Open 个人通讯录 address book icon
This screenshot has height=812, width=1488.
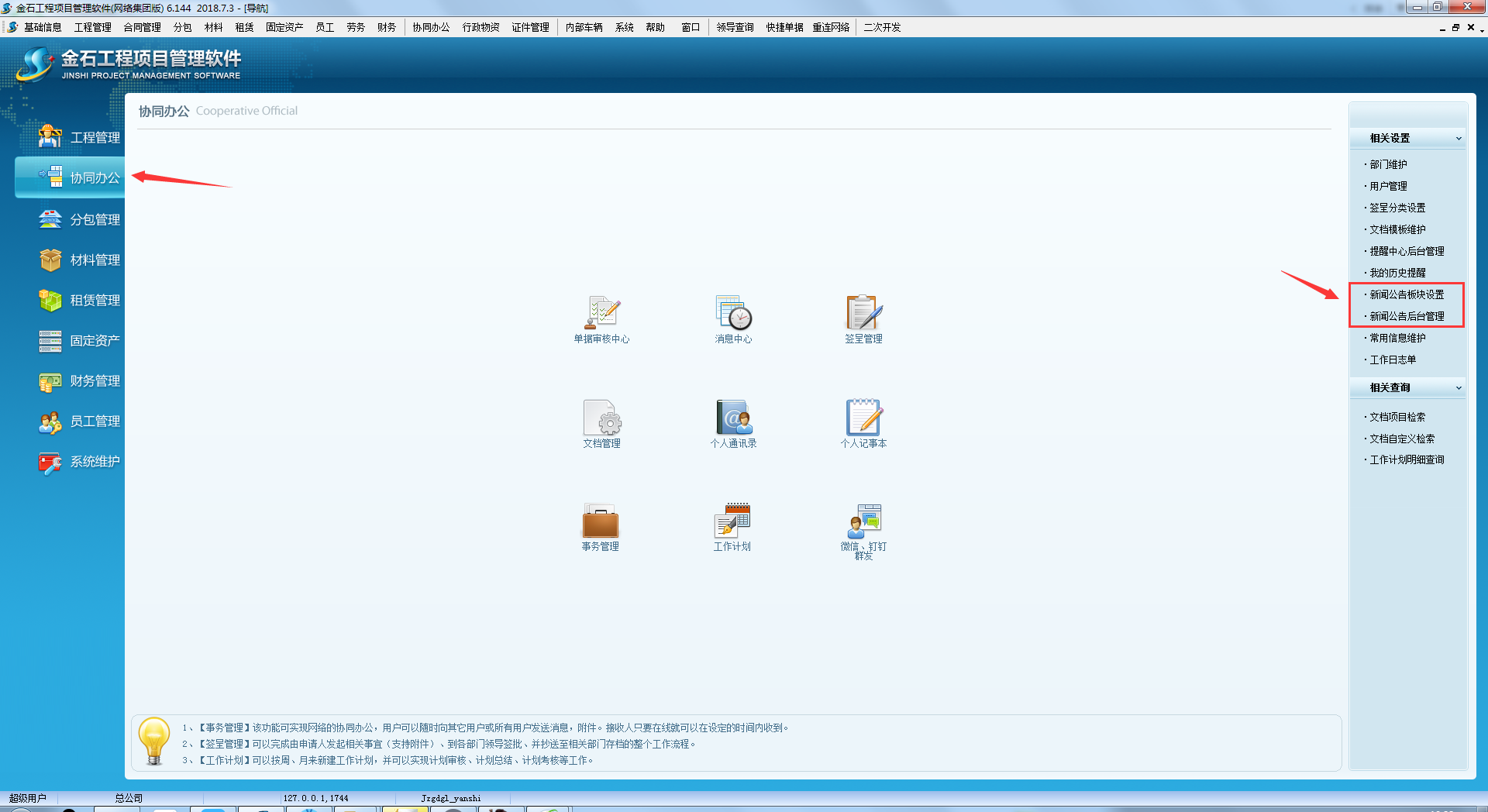733,417
